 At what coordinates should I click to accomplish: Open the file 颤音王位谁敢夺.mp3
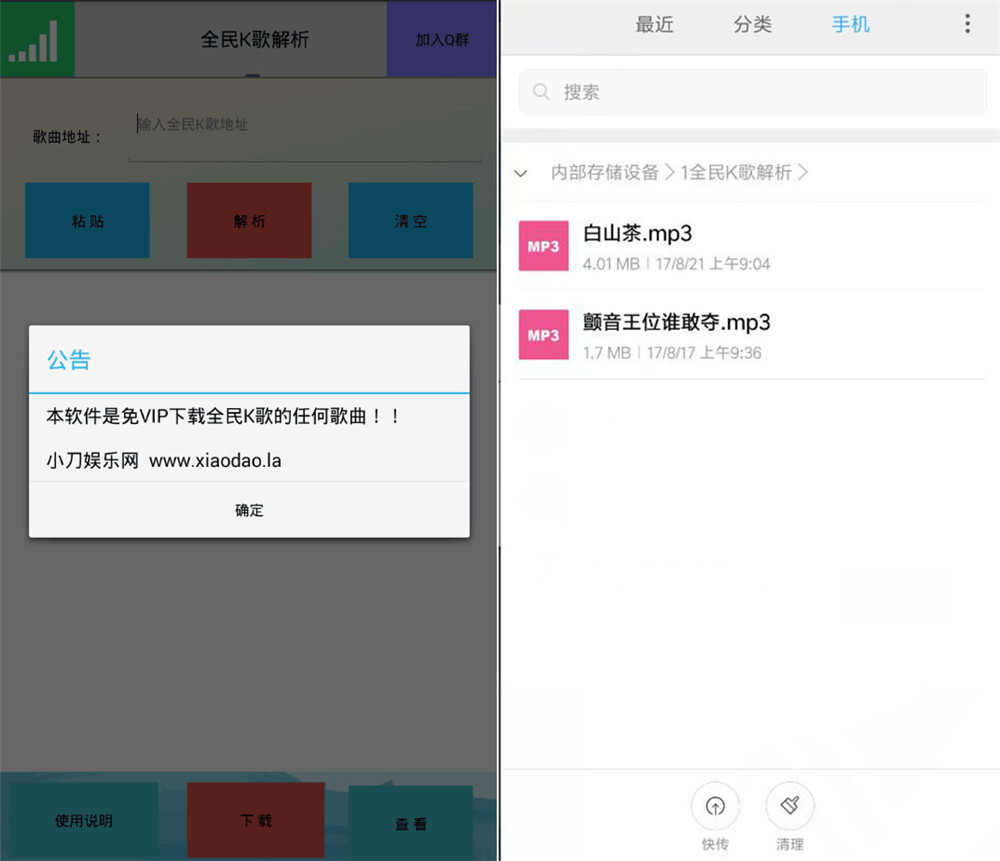(x=753, y=335)
